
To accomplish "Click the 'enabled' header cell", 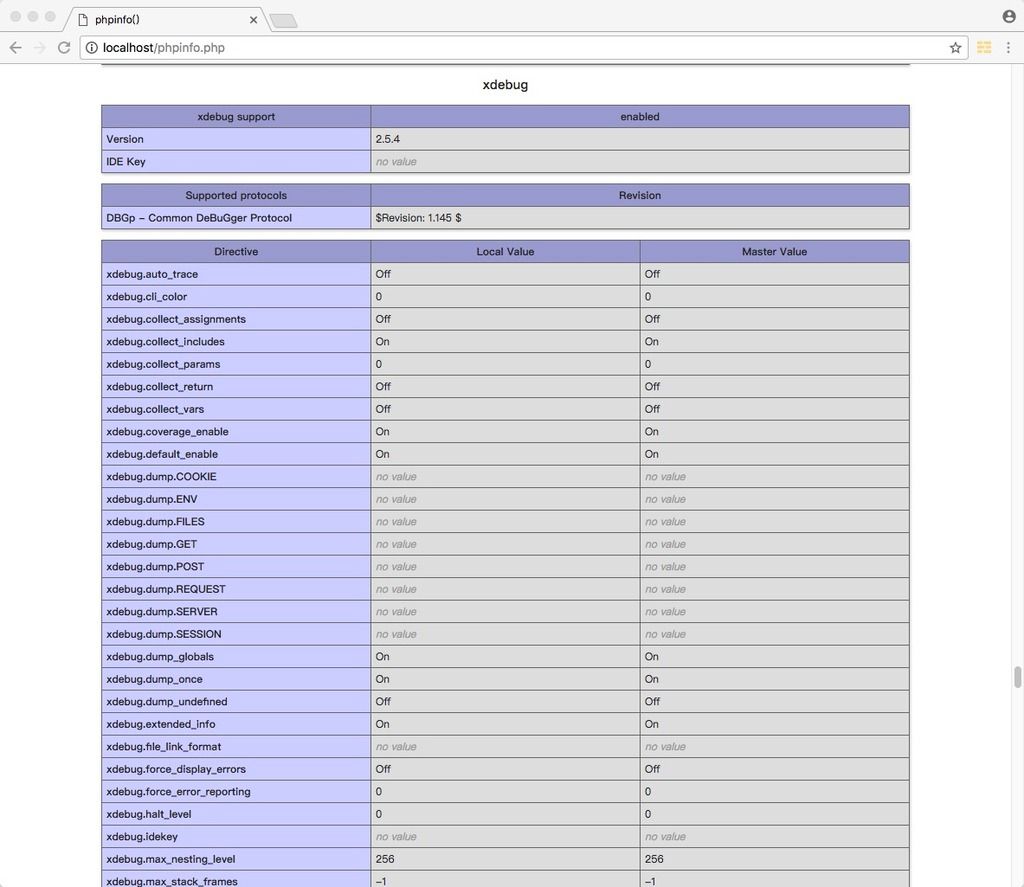I will [x=640, y=117].
